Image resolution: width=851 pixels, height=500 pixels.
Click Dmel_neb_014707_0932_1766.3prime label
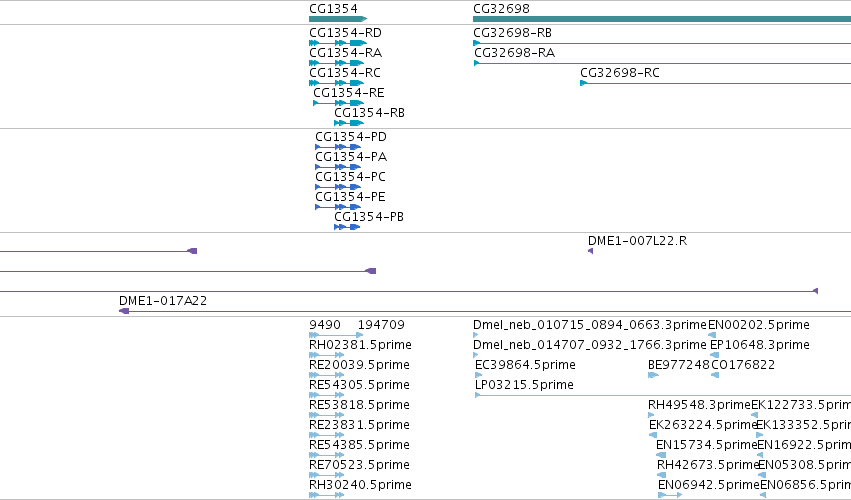pos(589,345)
